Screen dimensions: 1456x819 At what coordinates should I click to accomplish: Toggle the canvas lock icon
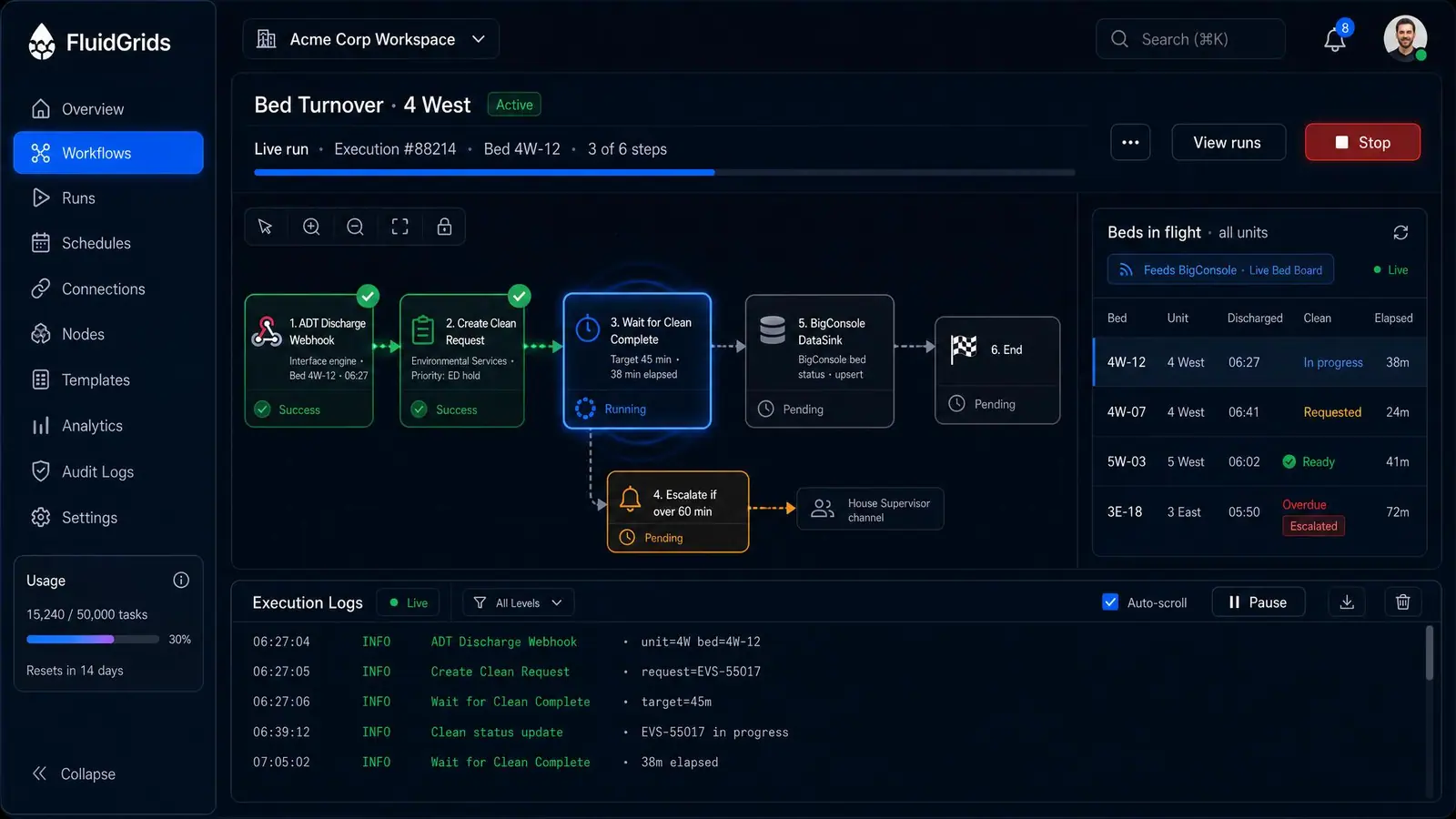(x=444, y=227)
